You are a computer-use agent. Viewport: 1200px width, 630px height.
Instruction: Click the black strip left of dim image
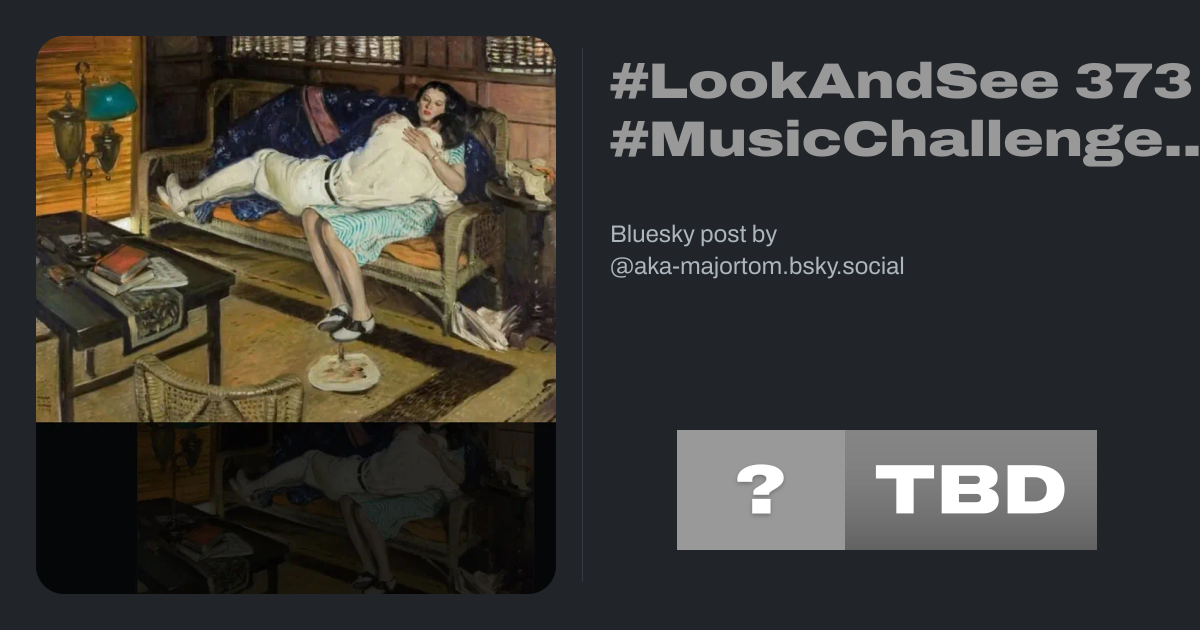point(86,508)
